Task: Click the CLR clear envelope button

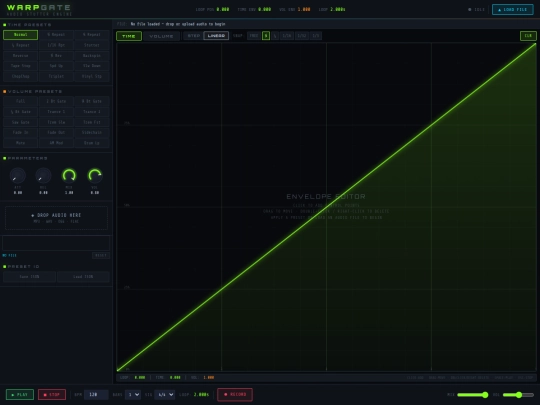Action: [528, 35]
